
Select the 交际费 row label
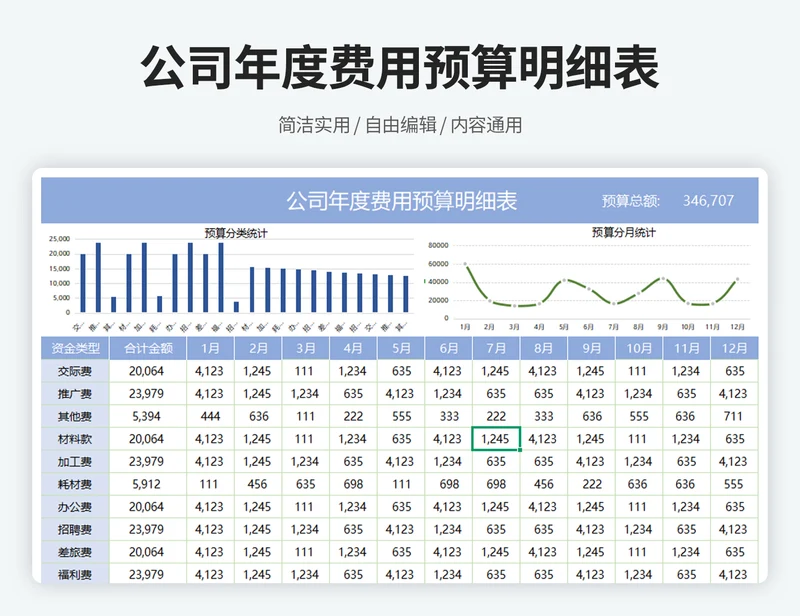(75, 372)
